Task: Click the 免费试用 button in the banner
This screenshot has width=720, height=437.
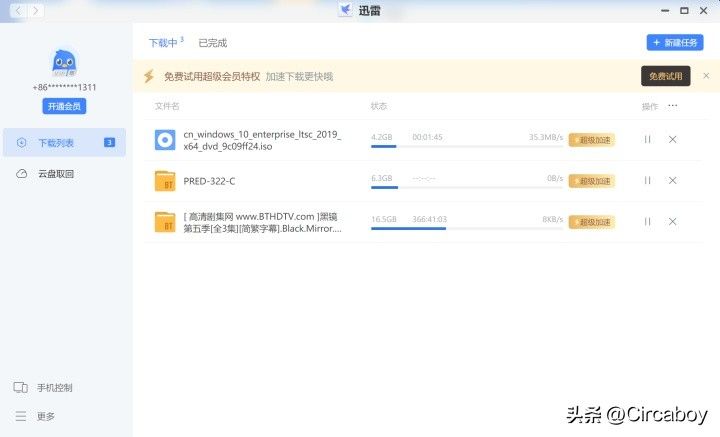Action: tap(665, 76)
